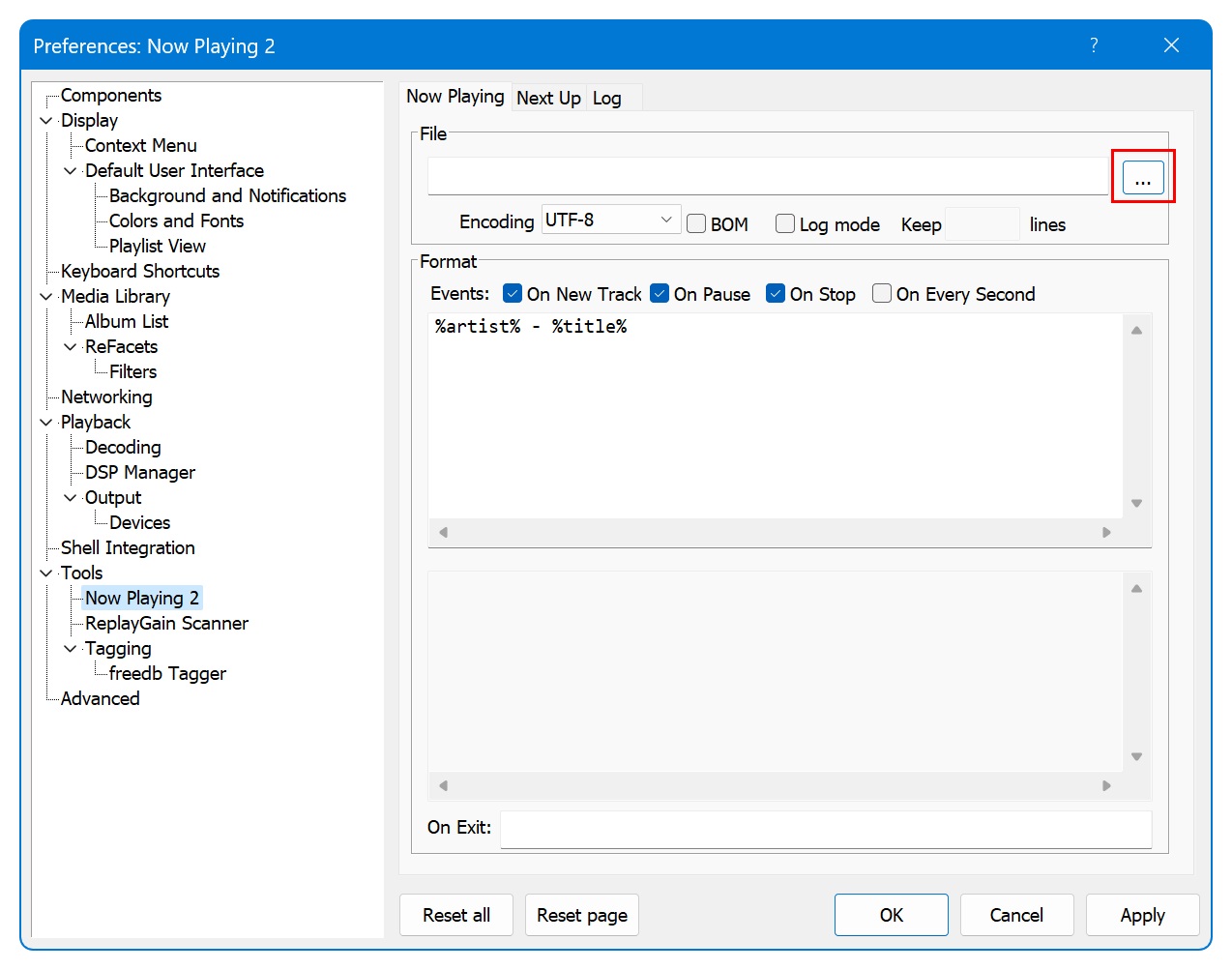Collapse the Display tree node
Image resolution: width=1232 pixels, height=970 pixels.
(45, 121)
